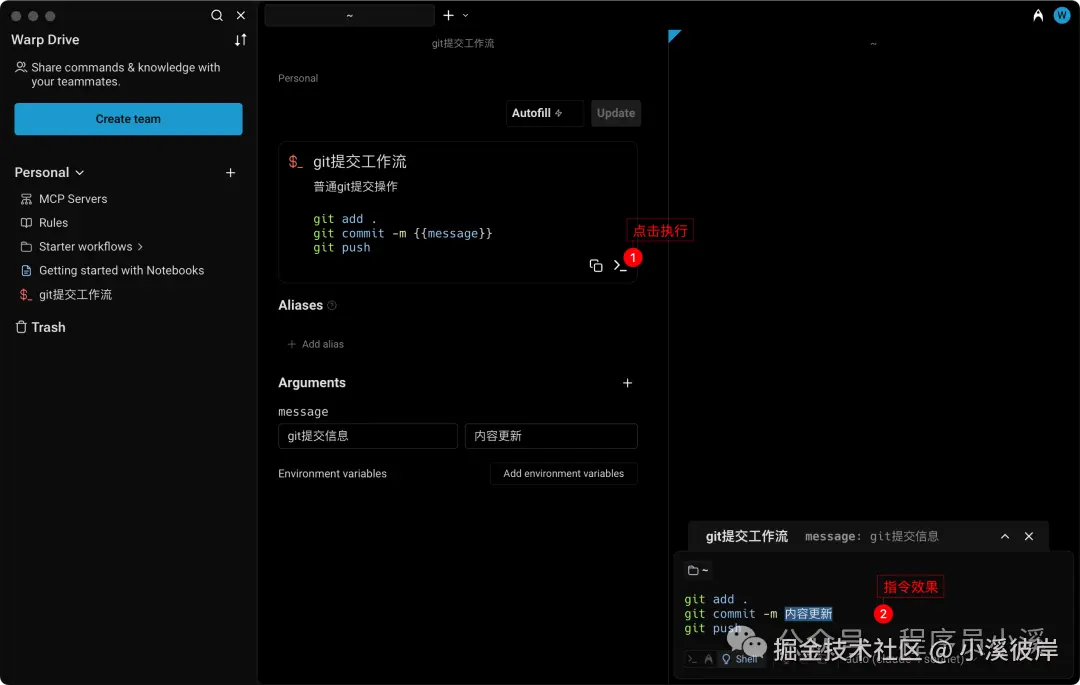This screenshot has width=1080, height=685.
Task: Click the message argument label
Action: [303, 412]
